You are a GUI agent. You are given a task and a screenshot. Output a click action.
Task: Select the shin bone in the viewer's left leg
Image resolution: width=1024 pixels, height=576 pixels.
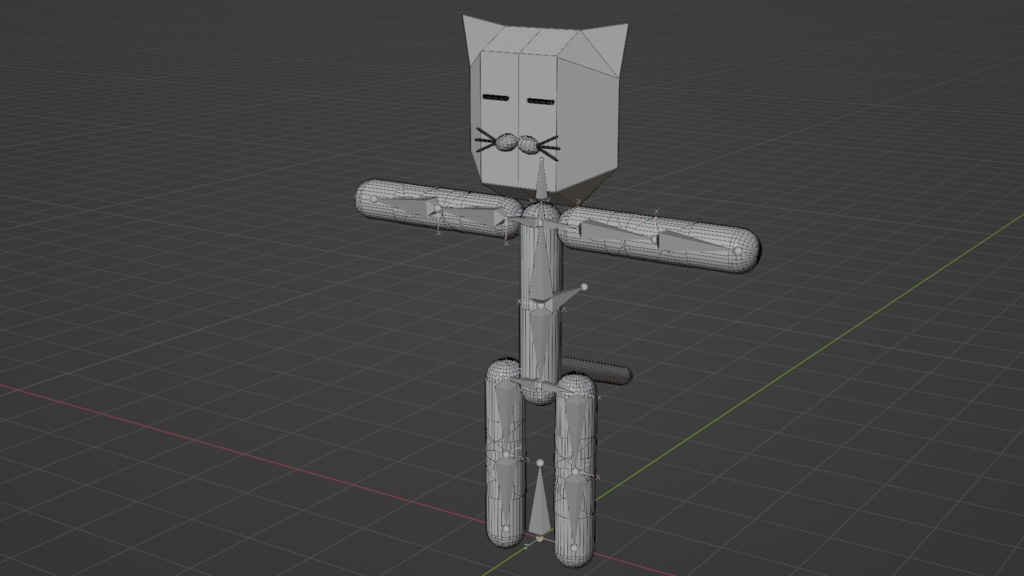click(507, 492)
